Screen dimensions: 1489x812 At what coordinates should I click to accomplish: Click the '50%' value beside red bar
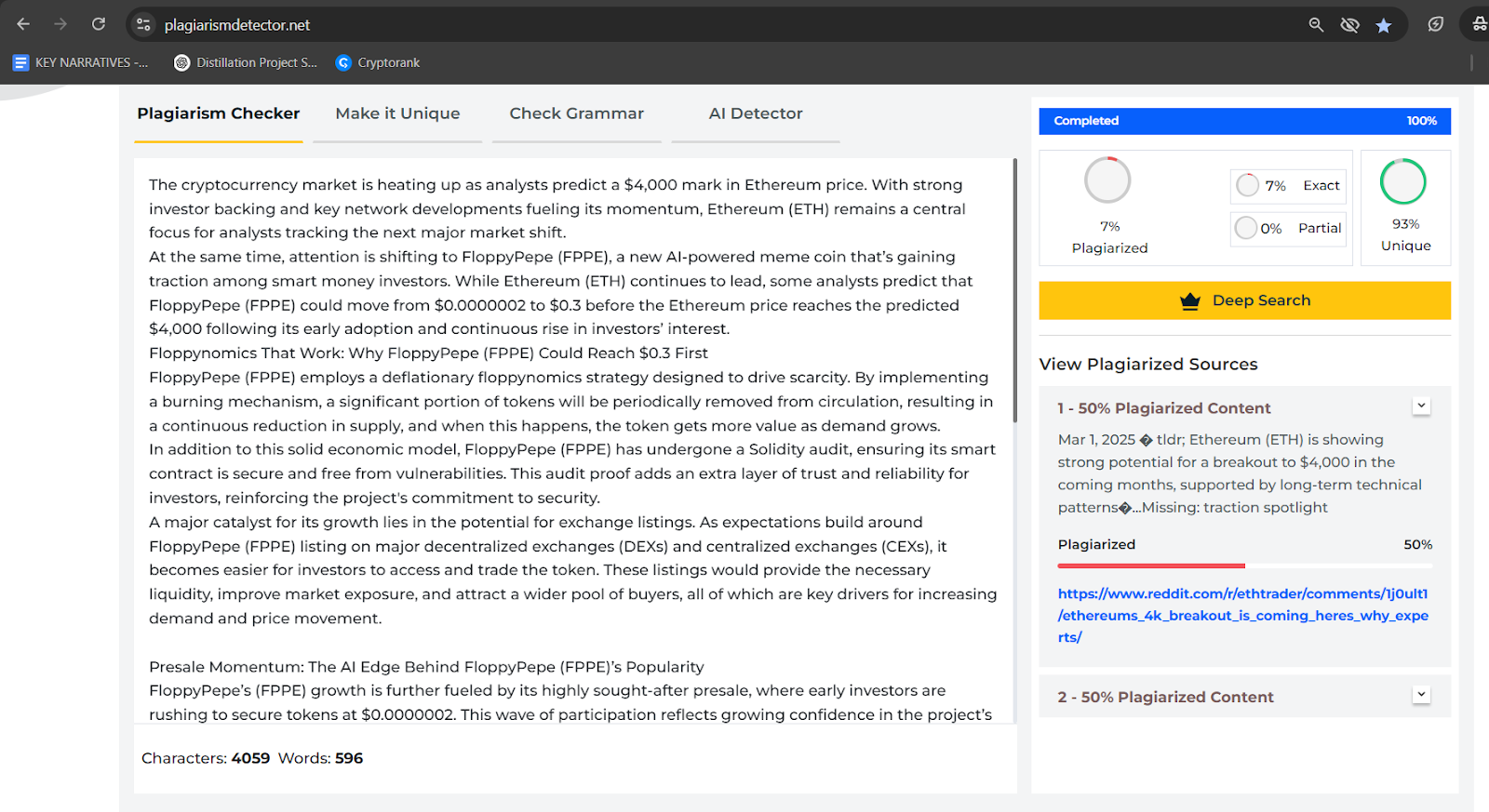pos(1418,545)
